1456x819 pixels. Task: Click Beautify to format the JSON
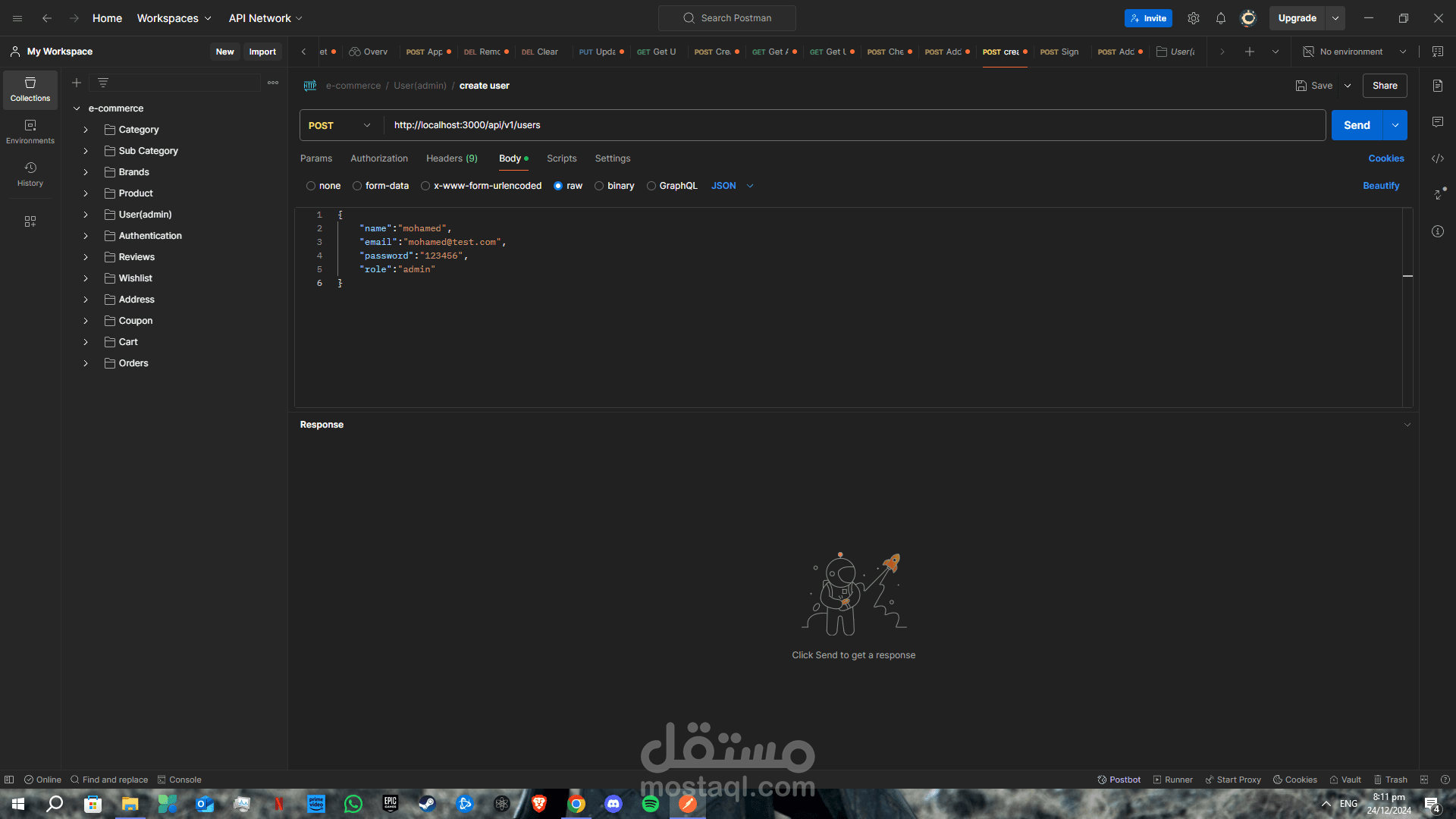[1381, 186]
